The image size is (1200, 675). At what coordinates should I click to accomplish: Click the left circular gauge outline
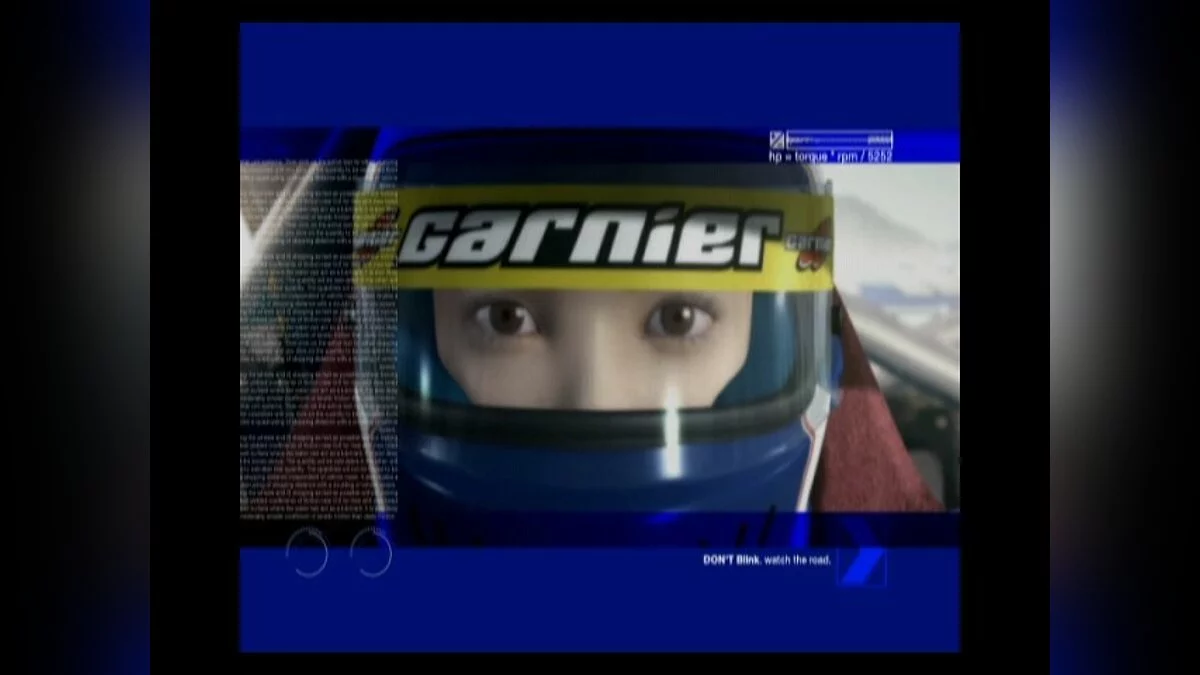pyautogui.click(x=306, y=553)
